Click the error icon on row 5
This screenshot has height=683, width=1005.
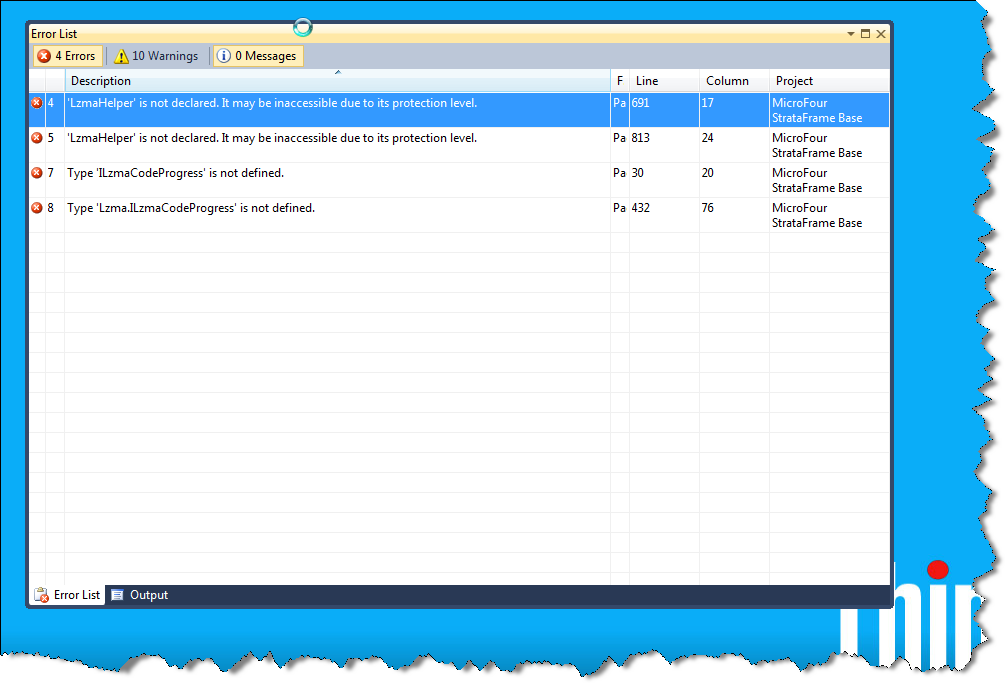(x=37, y=138)
